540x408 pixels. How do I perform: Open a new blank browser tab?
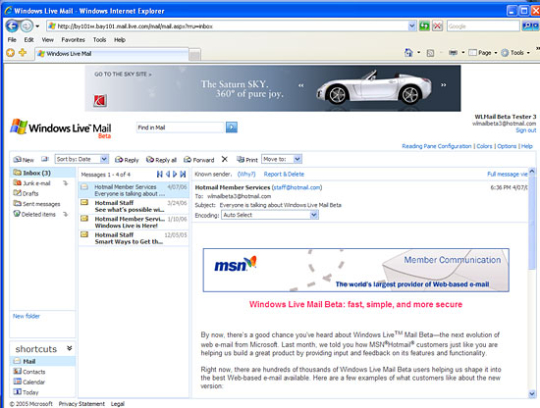click(195, 54)
